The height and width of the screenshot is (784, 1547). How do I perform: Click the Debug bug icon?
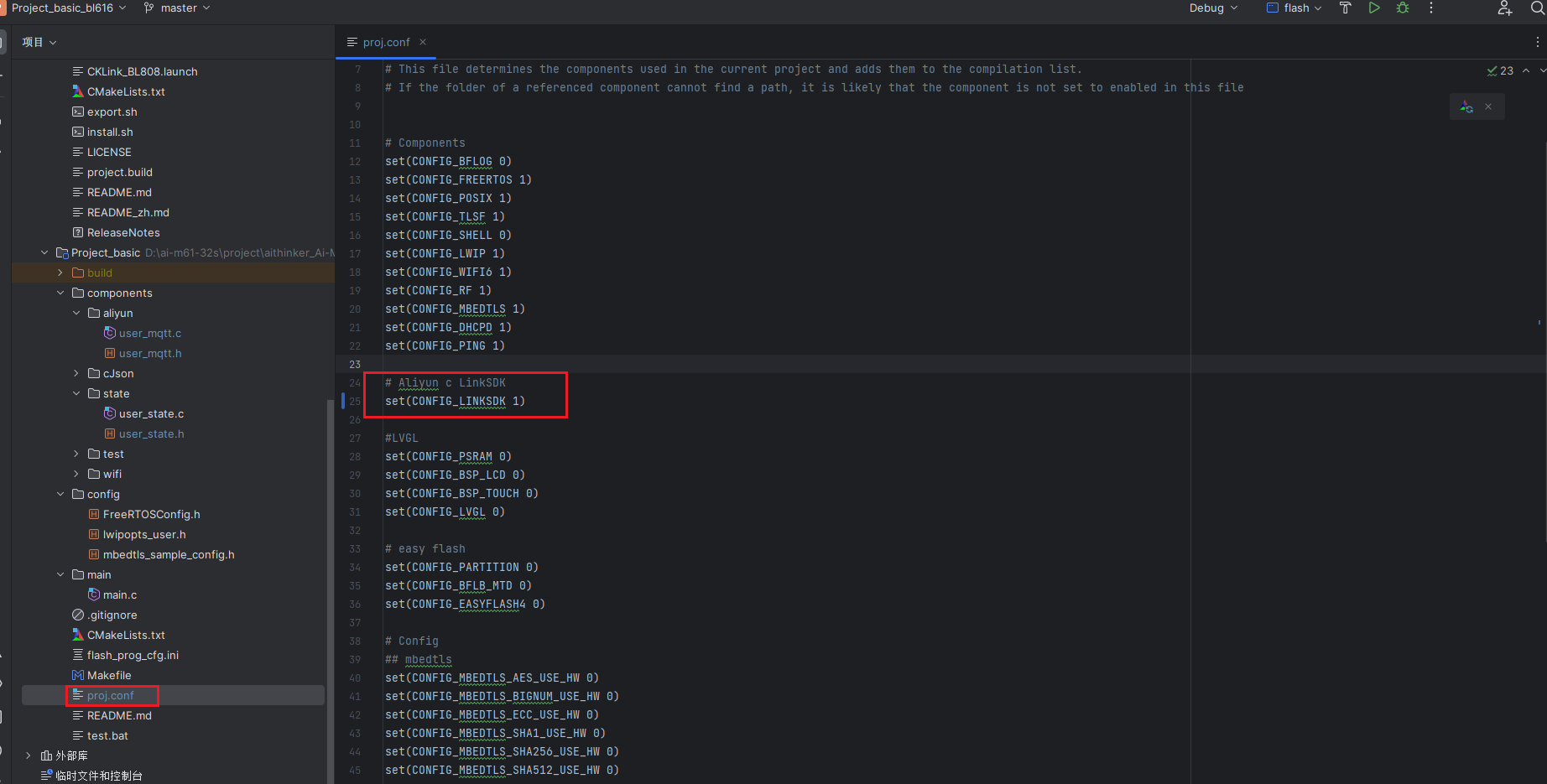(1403, 8)
